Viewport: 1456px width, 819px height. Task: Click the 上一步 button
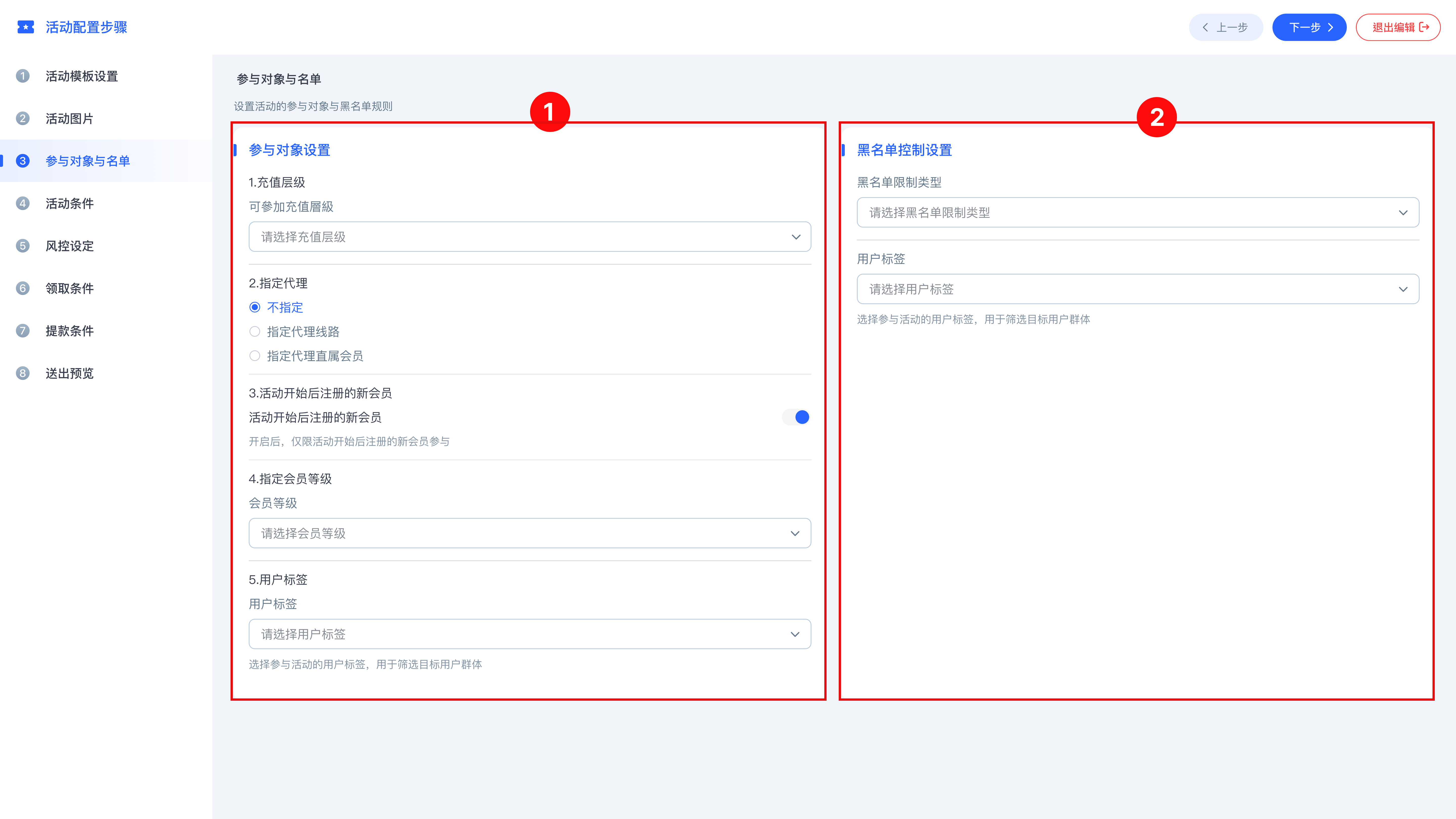point(1225,27)
